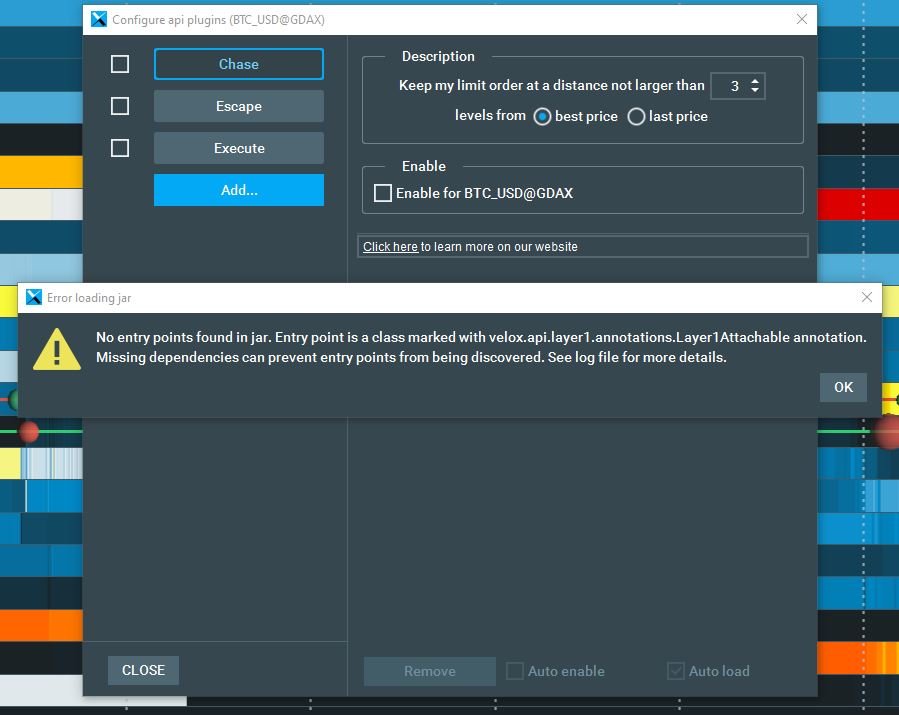The width and height of the screenshot is (899, 715).
Task: Select the 'last price' radio option
Action: tap(636, 117)
